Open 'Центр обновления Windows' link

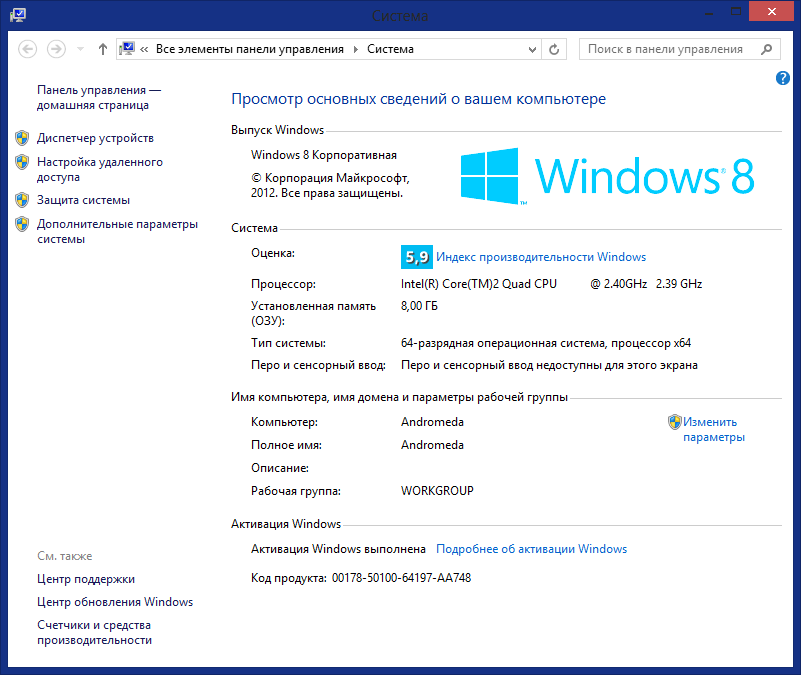click(x=115, y=602)
